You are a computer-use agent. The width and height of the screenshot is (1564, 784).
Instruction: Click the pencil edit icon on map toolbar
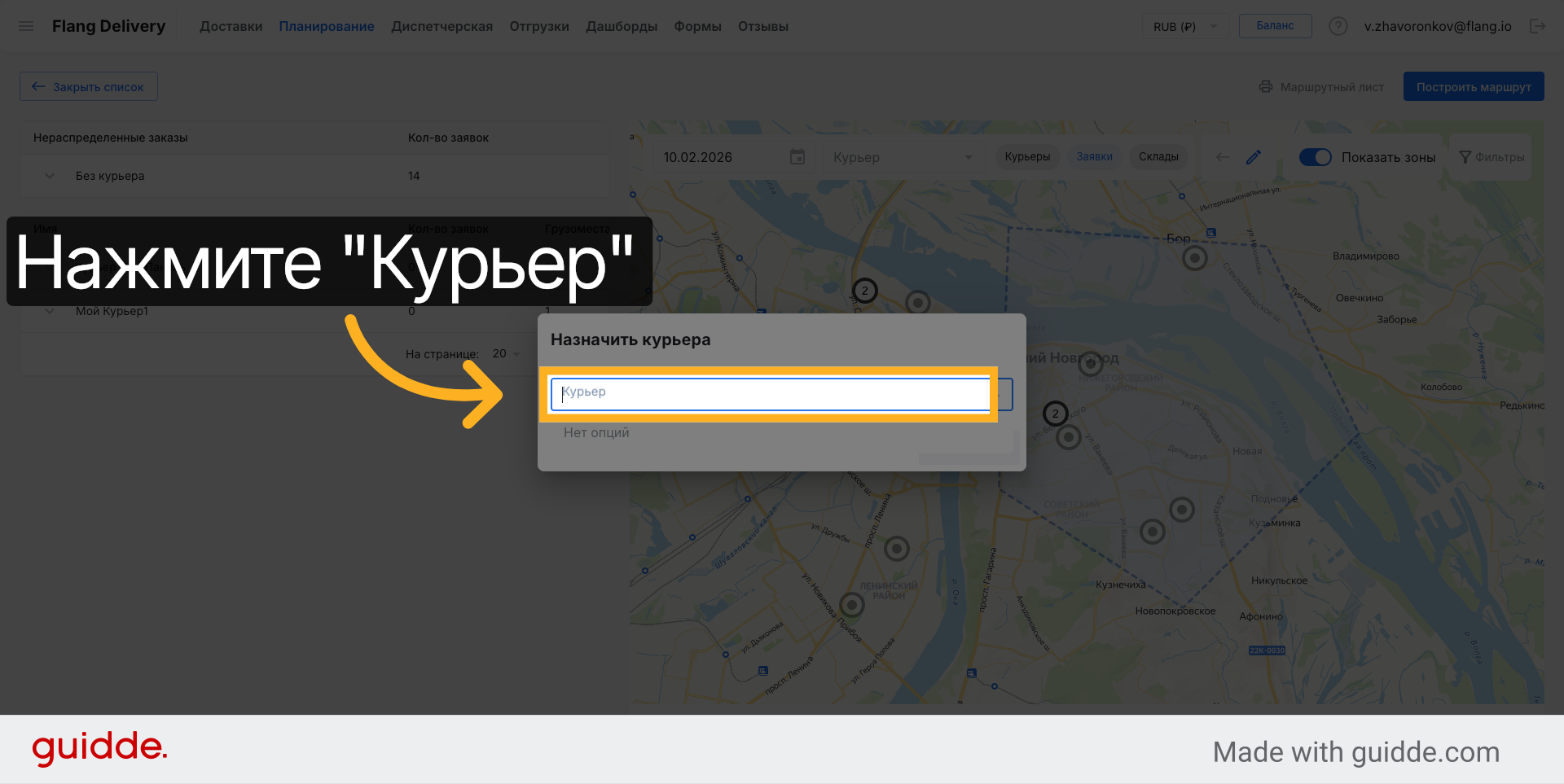[1254, 157]
